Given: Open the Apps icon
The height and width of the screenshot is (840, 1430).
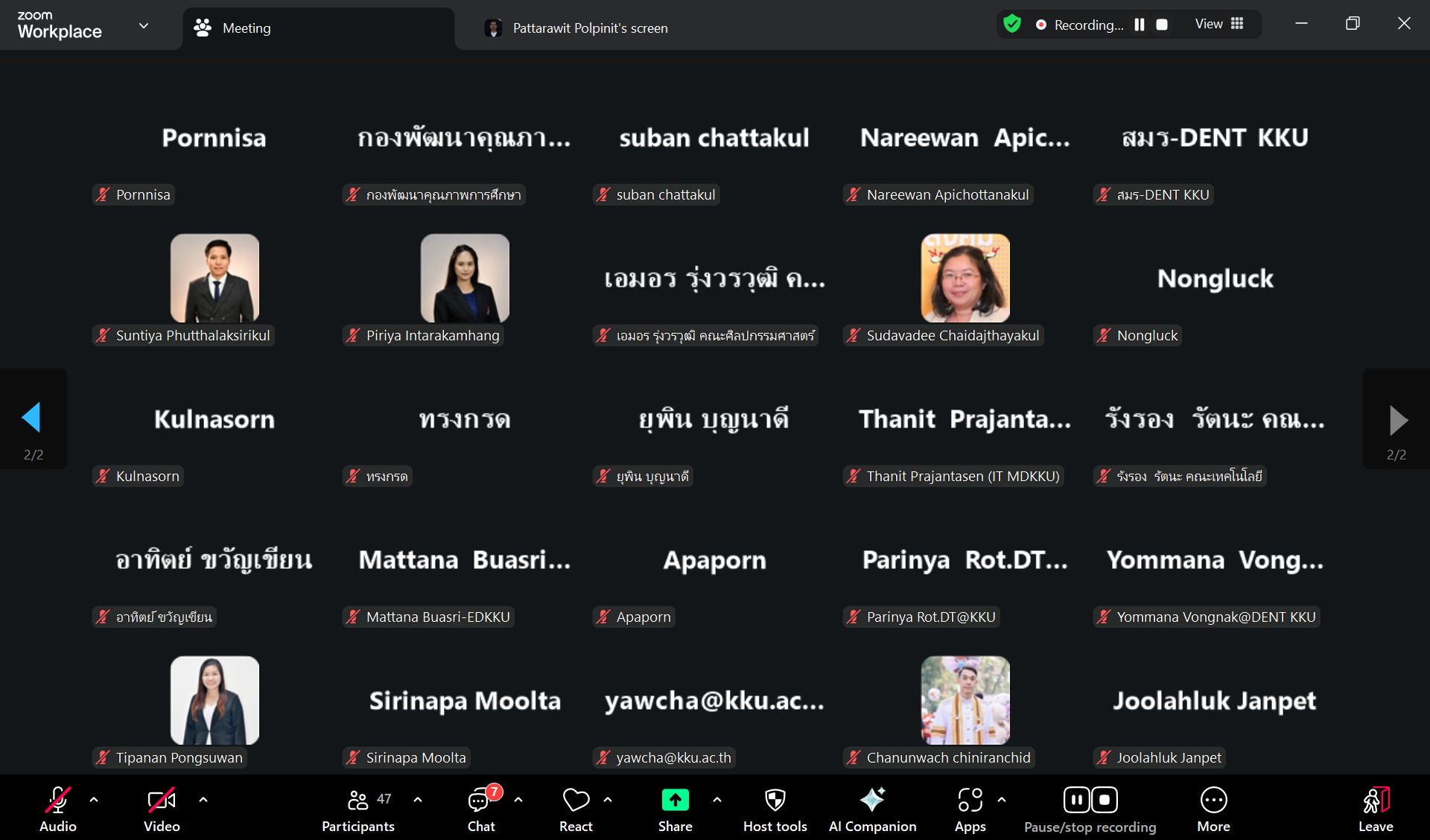Looking at the screenshot, I should tap(970, 801).
